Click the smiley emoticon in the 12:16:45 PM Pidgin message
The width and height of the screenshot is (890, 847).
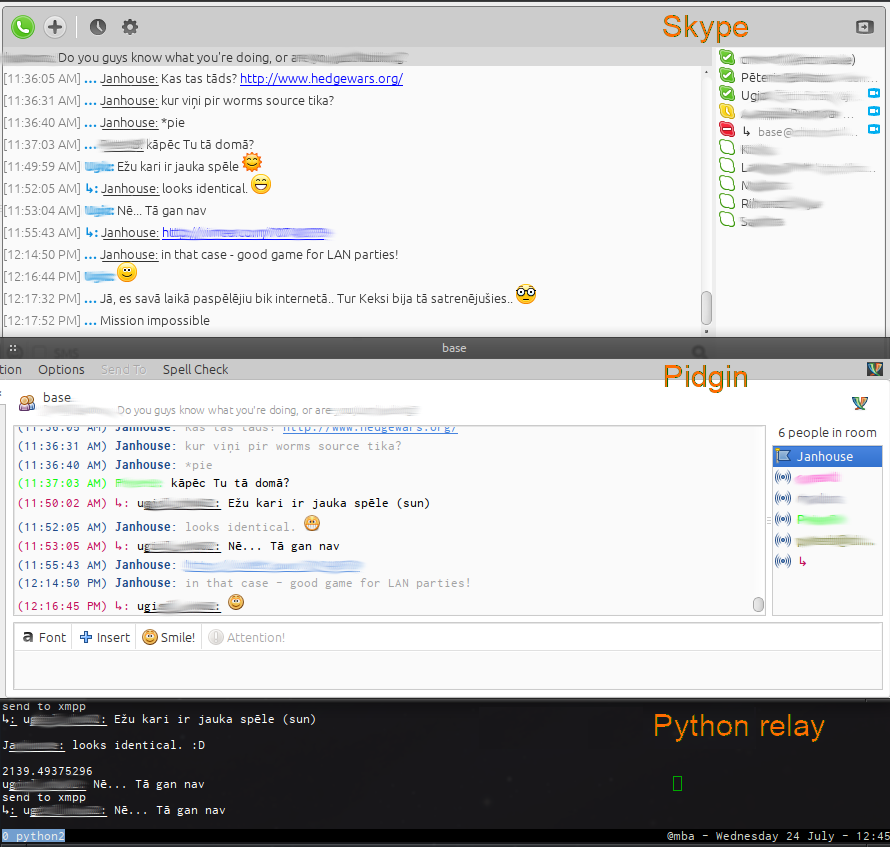pos(236,602)
